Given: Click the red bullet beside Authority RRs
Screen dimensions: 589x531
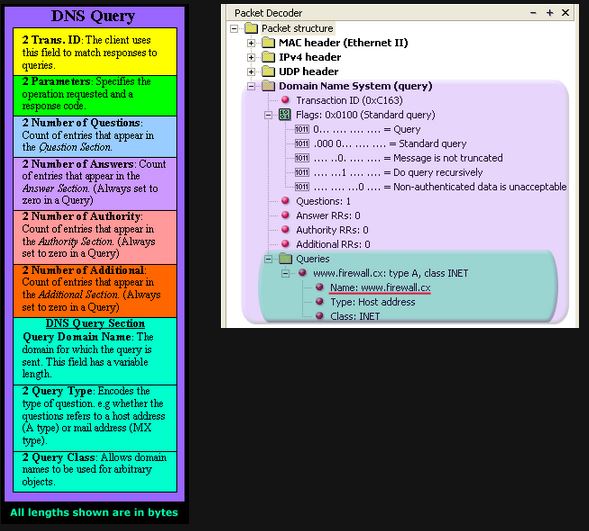Looking at the screenshot, I should 285,229.
